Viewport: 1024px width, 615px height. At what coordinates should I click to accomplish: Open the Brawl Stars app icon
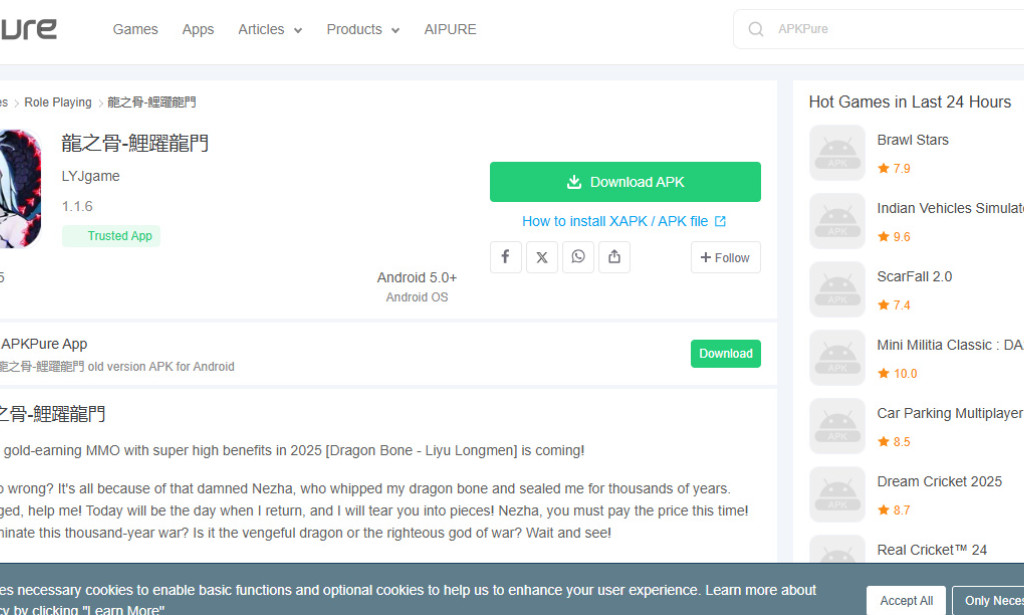pos(837,153)
